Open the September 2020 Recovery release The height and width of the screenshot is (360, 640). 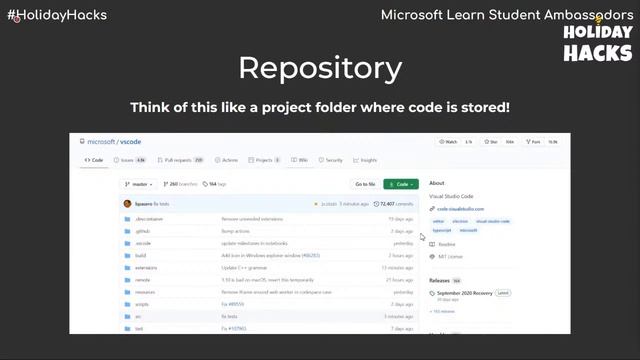pos(464,293)
